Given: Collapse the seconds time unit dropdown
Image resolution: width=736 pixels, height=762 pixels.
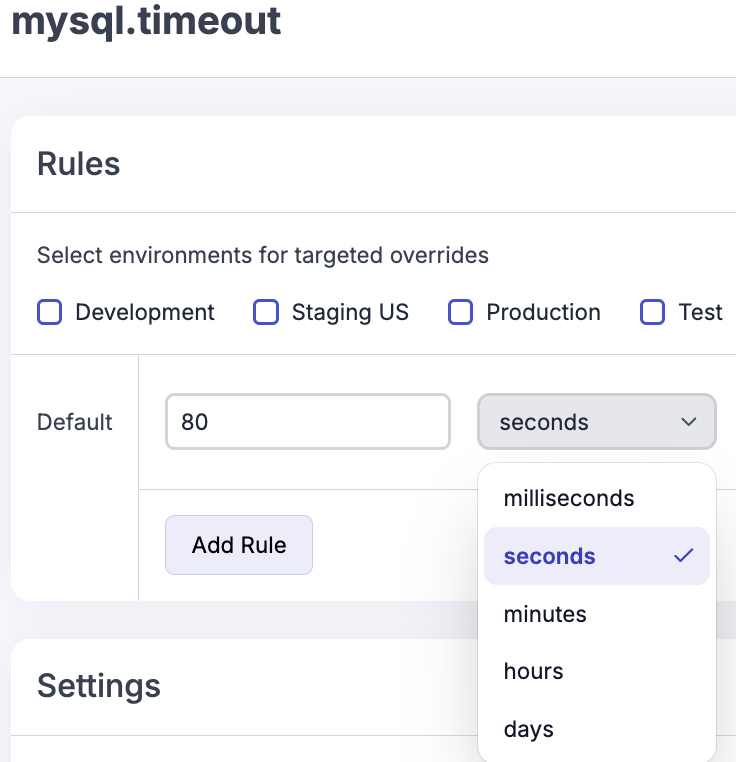Looking at the screenshot, I should pos(596,422).
